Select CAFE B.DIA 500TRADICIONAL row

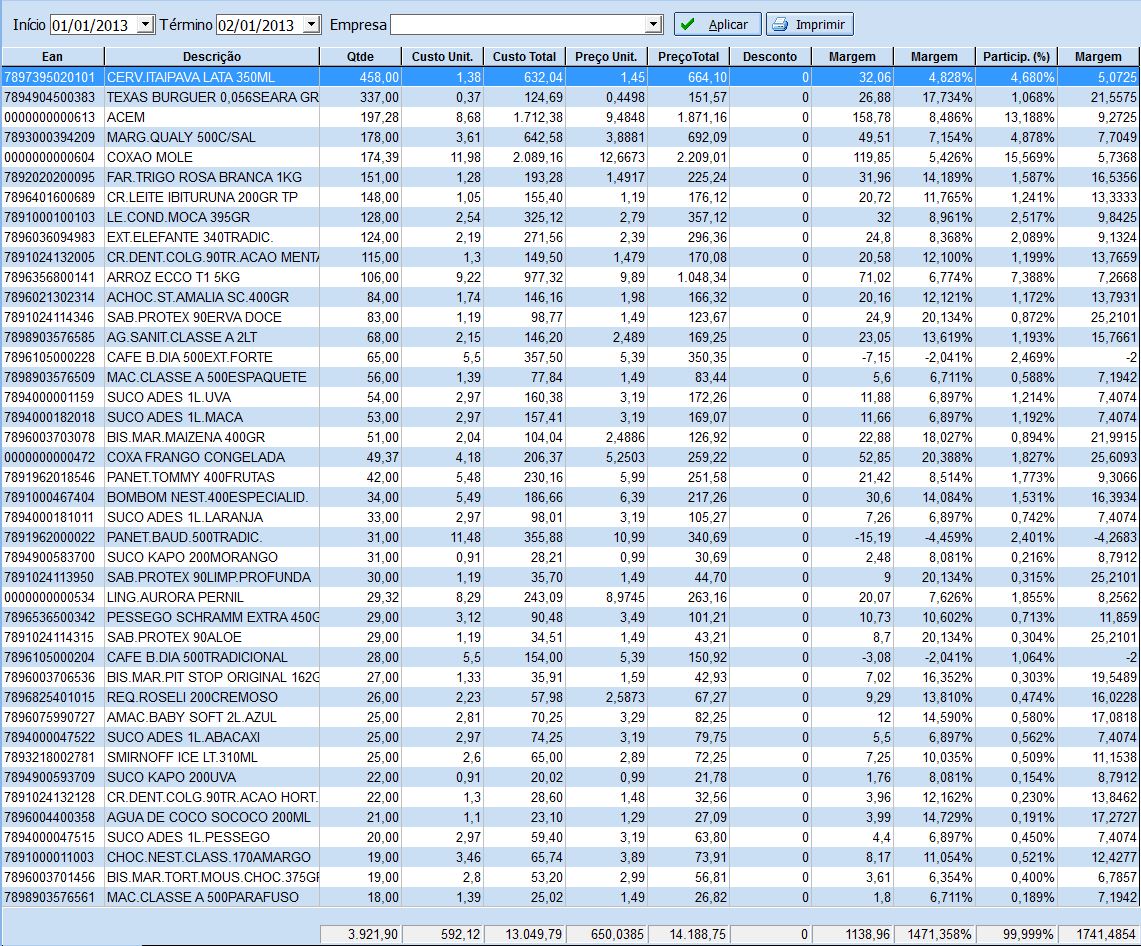point(570,657)
